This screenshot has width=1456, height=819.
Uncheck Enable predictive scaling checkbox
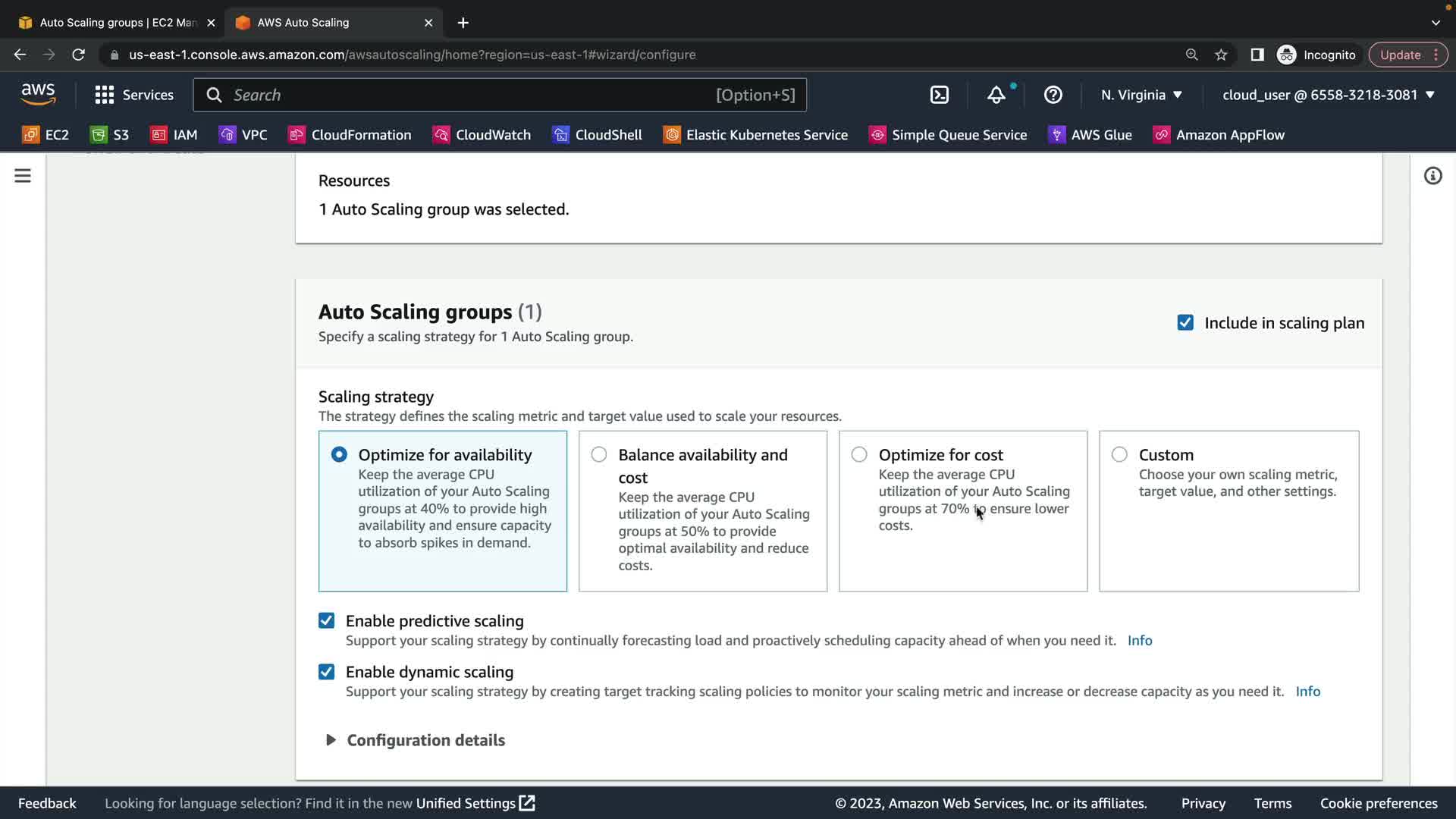tap(326, 621)
